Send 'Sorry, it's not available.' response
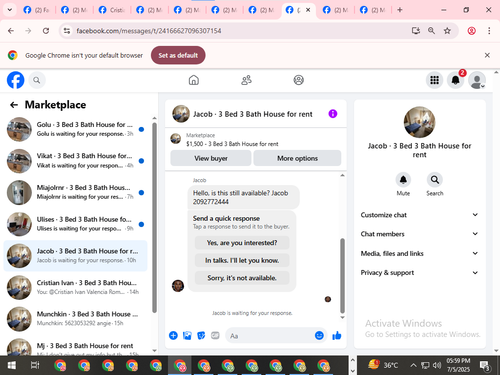This screenshot has height=375, width=500. coord(242,278)
